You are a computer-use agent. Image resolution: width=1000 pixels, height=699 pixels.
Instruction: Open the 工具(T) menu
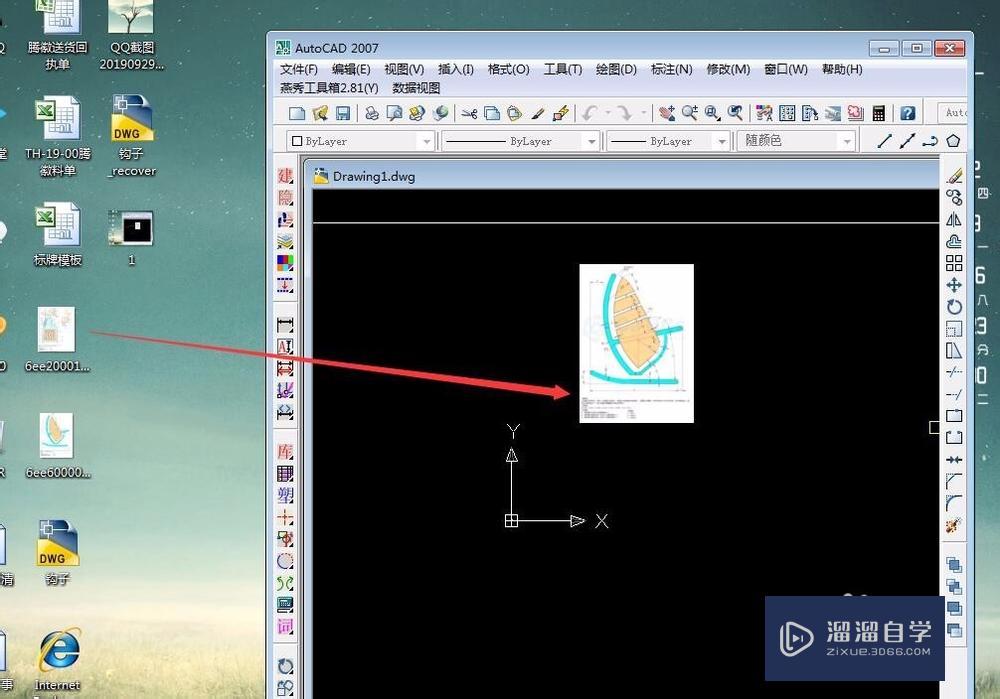[x=562, y=69]
